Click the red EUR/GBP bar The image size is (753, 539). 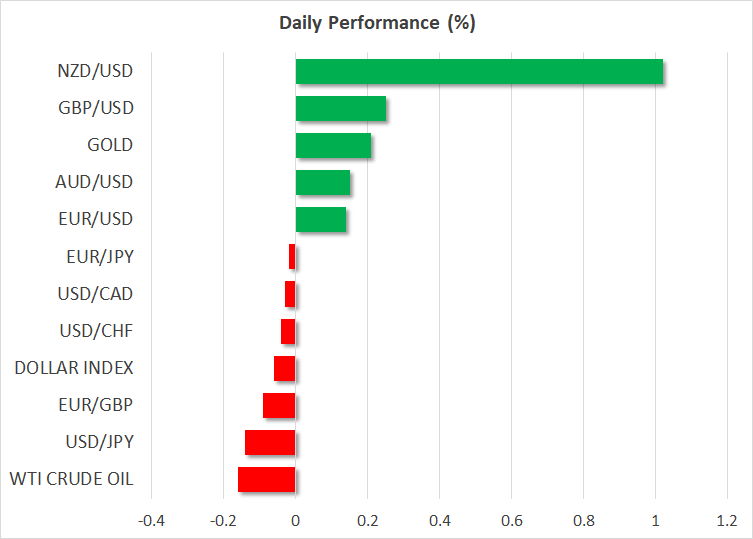pyautogui.click(x=279, y=405)
